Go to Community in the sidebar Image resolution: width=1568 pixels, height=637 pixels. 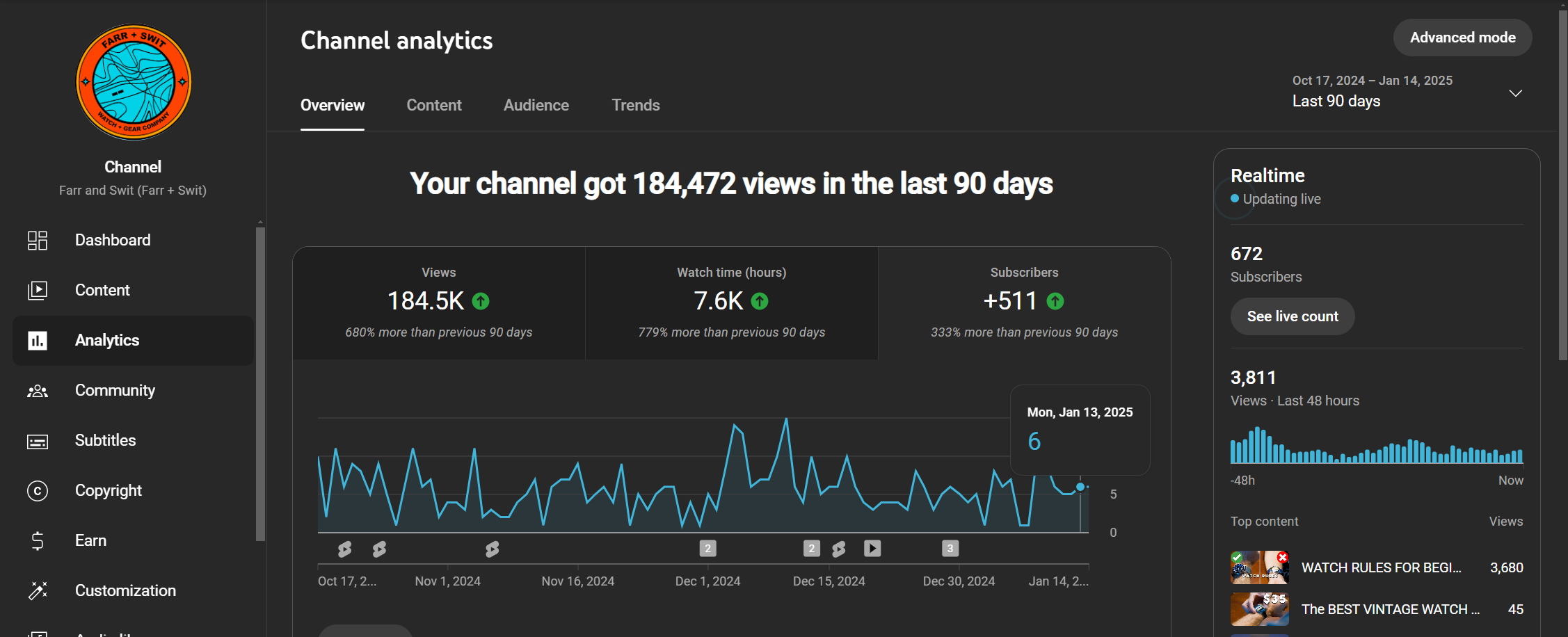tap(133, 391)
